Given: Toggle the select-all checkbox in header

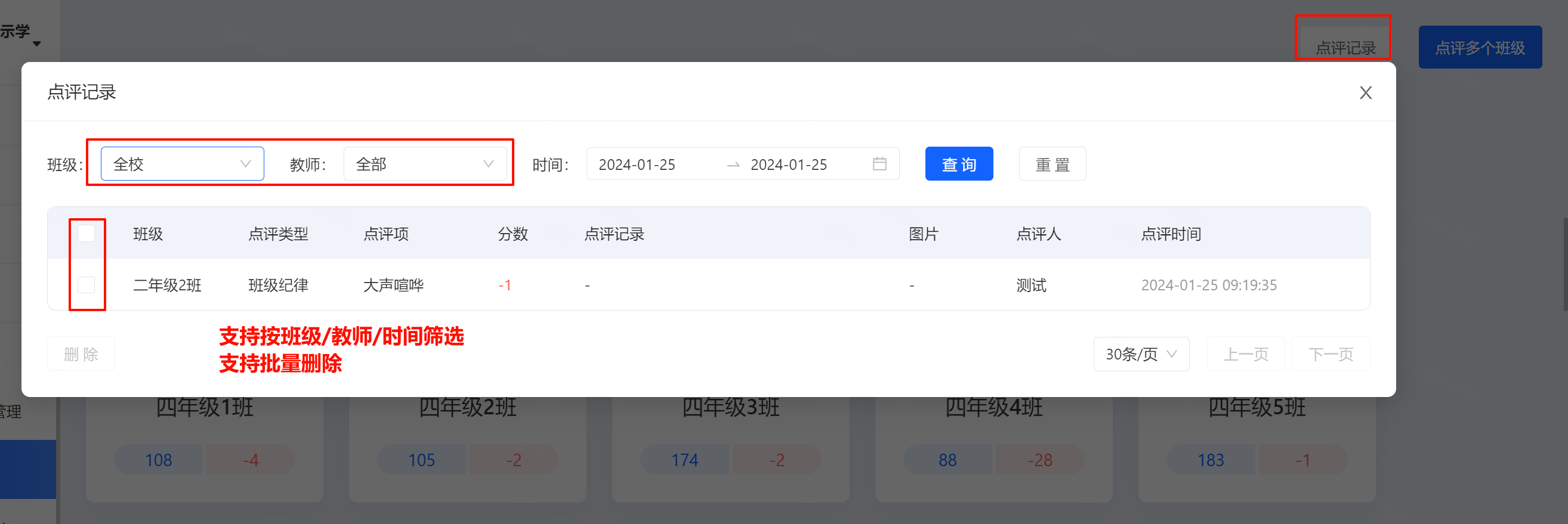Looking at the screenshot, I should tap(87, 234).
